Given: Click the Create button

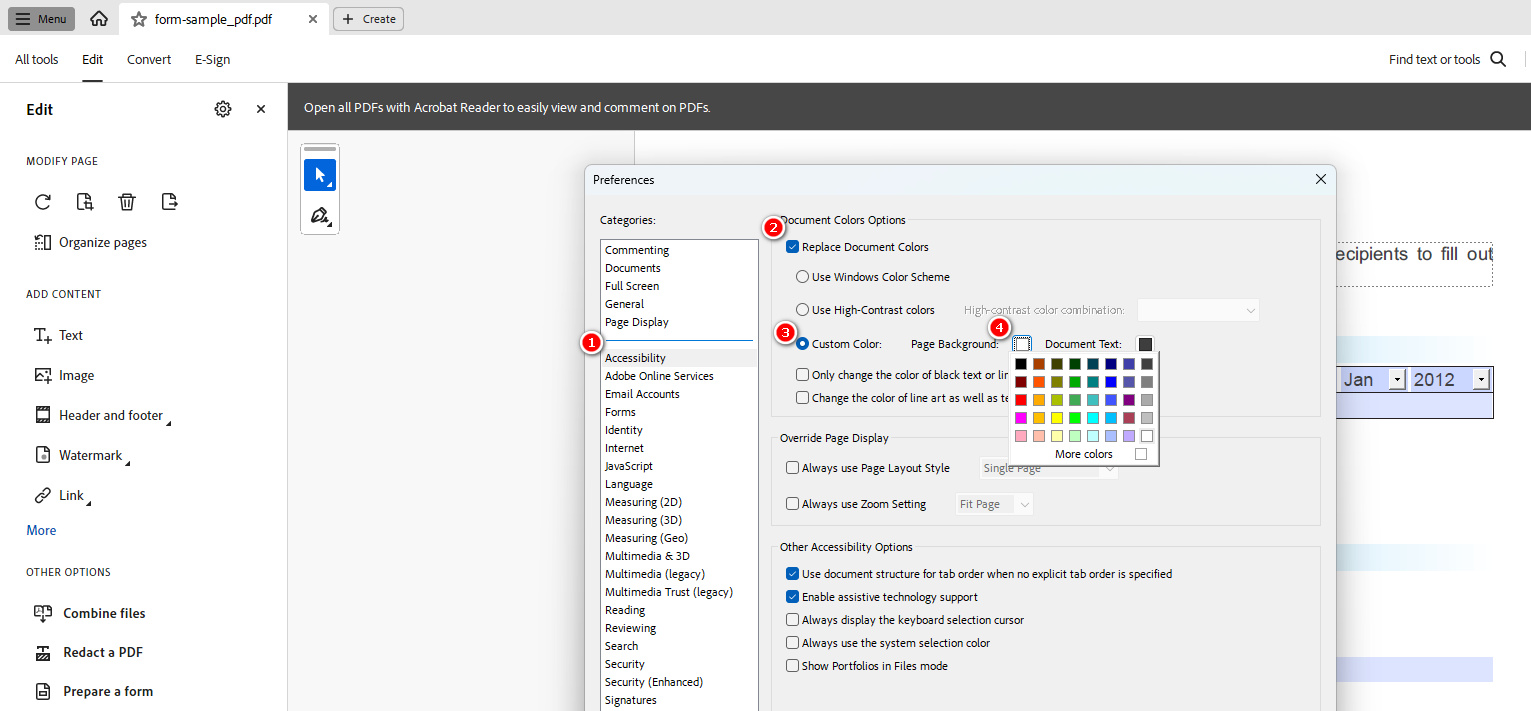Looking at the screenshot, I should [x=368, y=19].
